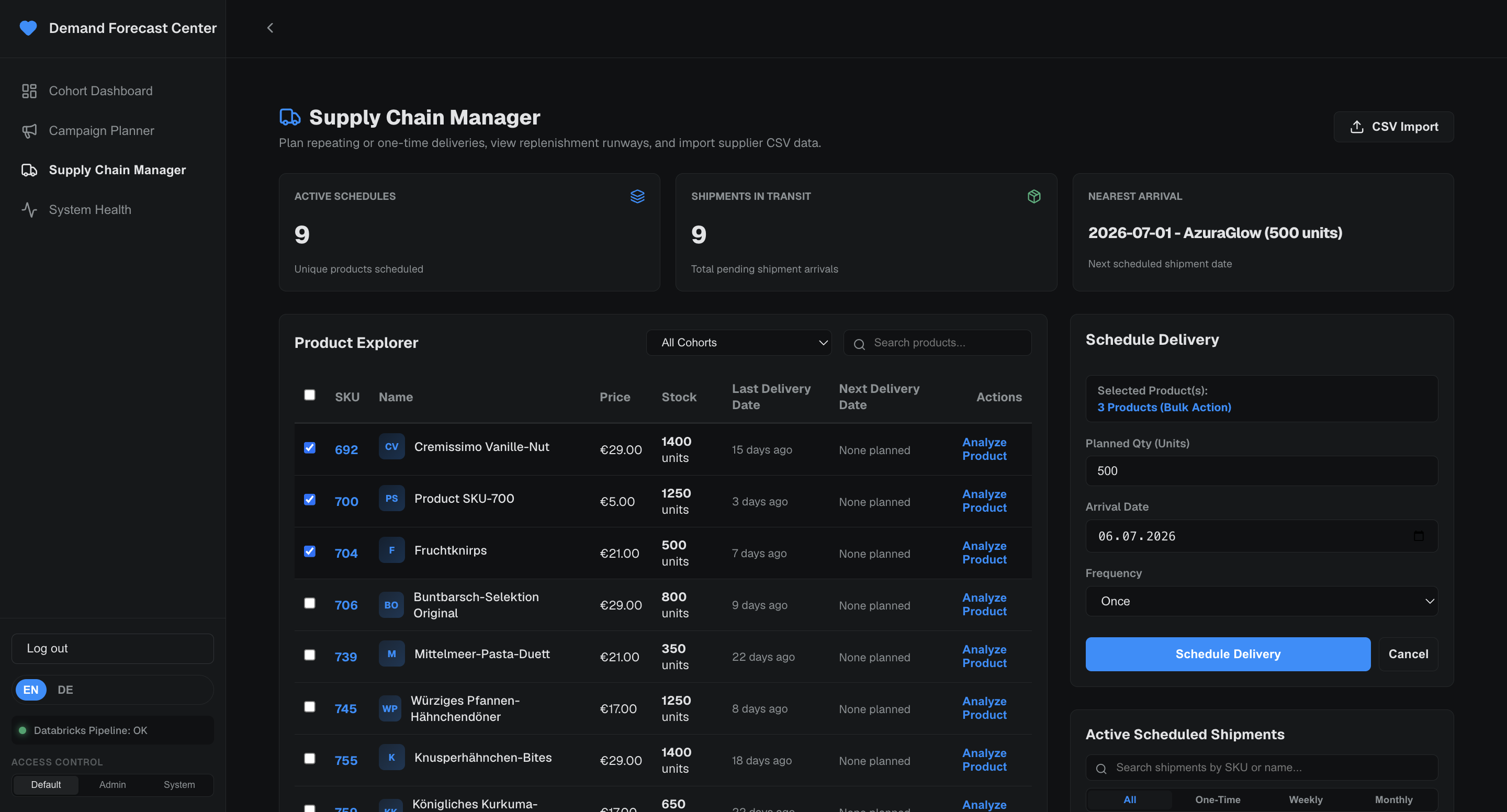Image resolution: width=1507 pixels, height=812 pixels.
Task: Click the BO avatar for Buntbarsch-Selektion
Action: point(391,605)
